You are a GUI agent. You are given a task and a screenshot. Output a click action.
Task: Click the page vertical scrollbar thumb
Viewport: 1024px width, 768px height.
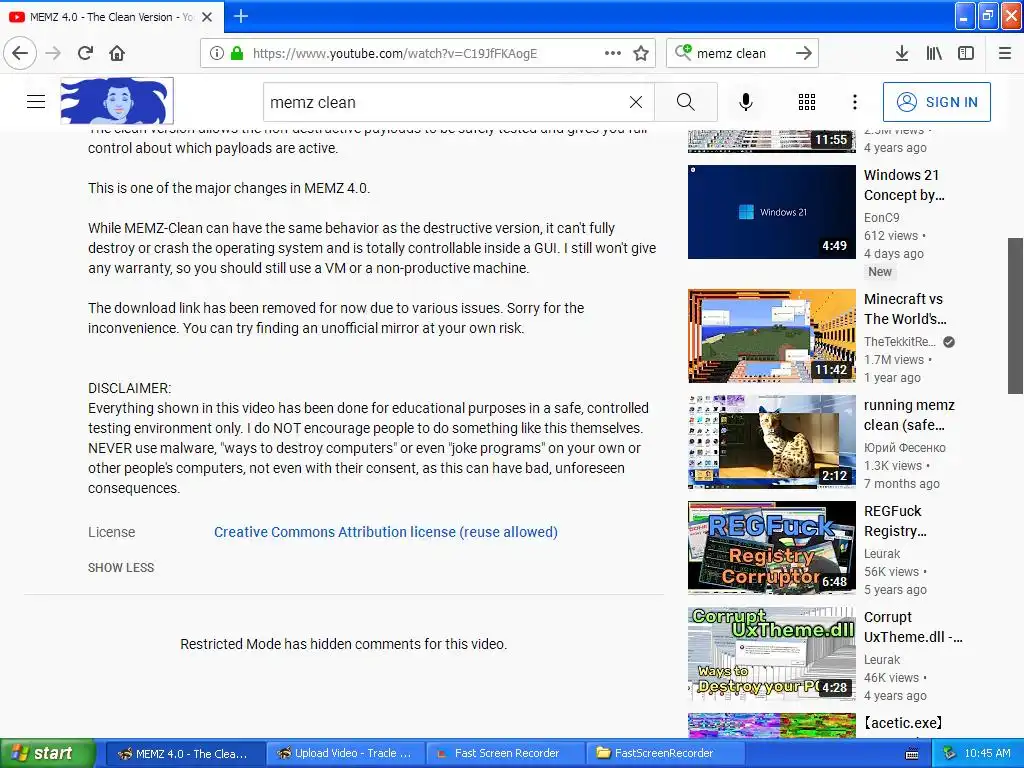tap(1016, 316)
